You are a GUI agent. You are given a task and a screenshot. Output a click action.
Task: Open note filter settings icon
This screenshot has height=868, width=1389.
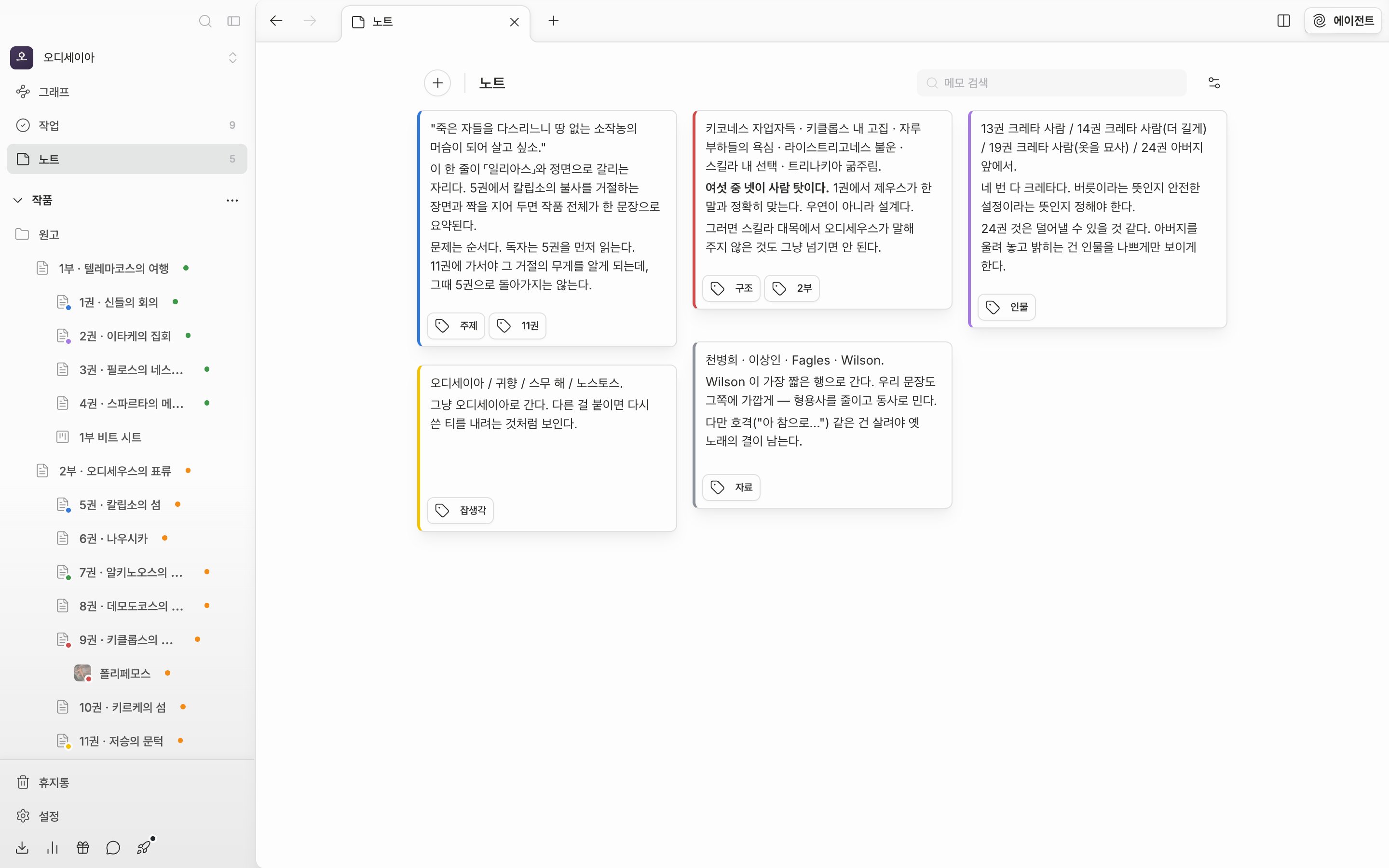1214,82
